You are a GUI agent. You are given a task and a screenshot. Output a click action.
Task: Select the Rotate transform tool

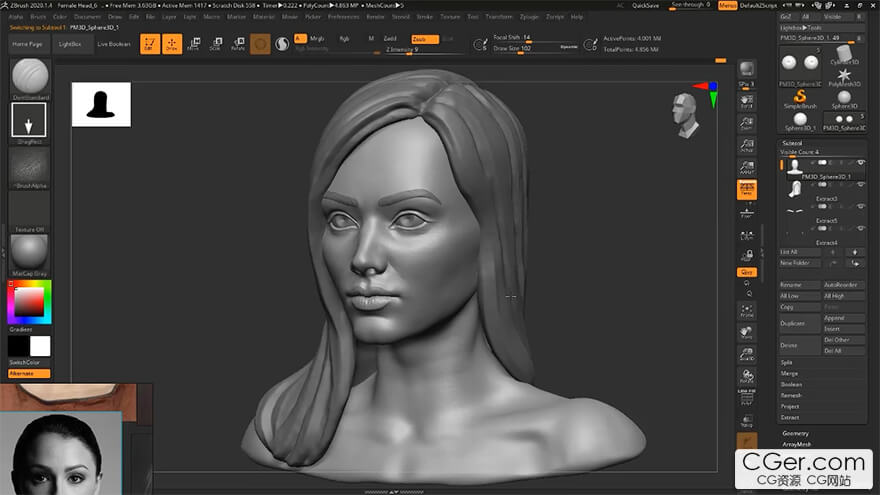(x=239, y=44)
